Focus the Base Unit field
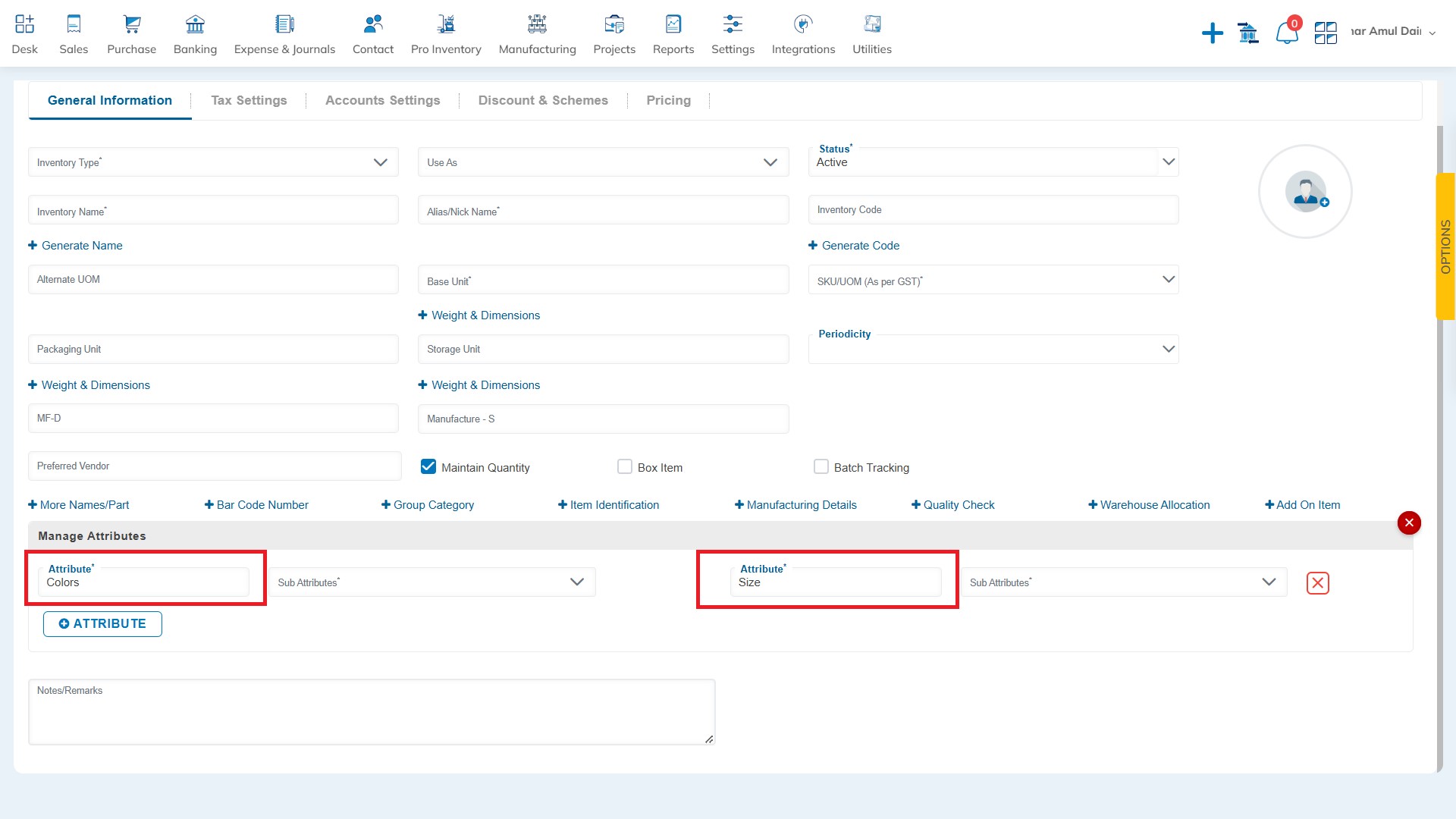The image size is (1456, 819). [x=603, y=280]
